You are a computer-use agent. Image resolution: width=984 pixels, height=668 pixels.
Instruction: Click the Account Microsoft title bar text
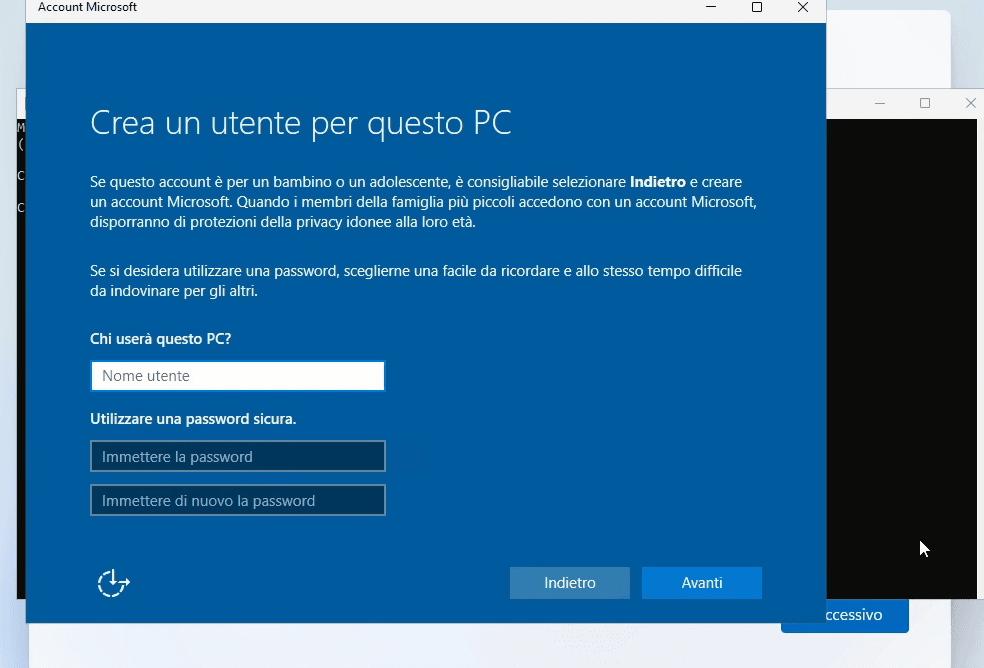(87, 8)
